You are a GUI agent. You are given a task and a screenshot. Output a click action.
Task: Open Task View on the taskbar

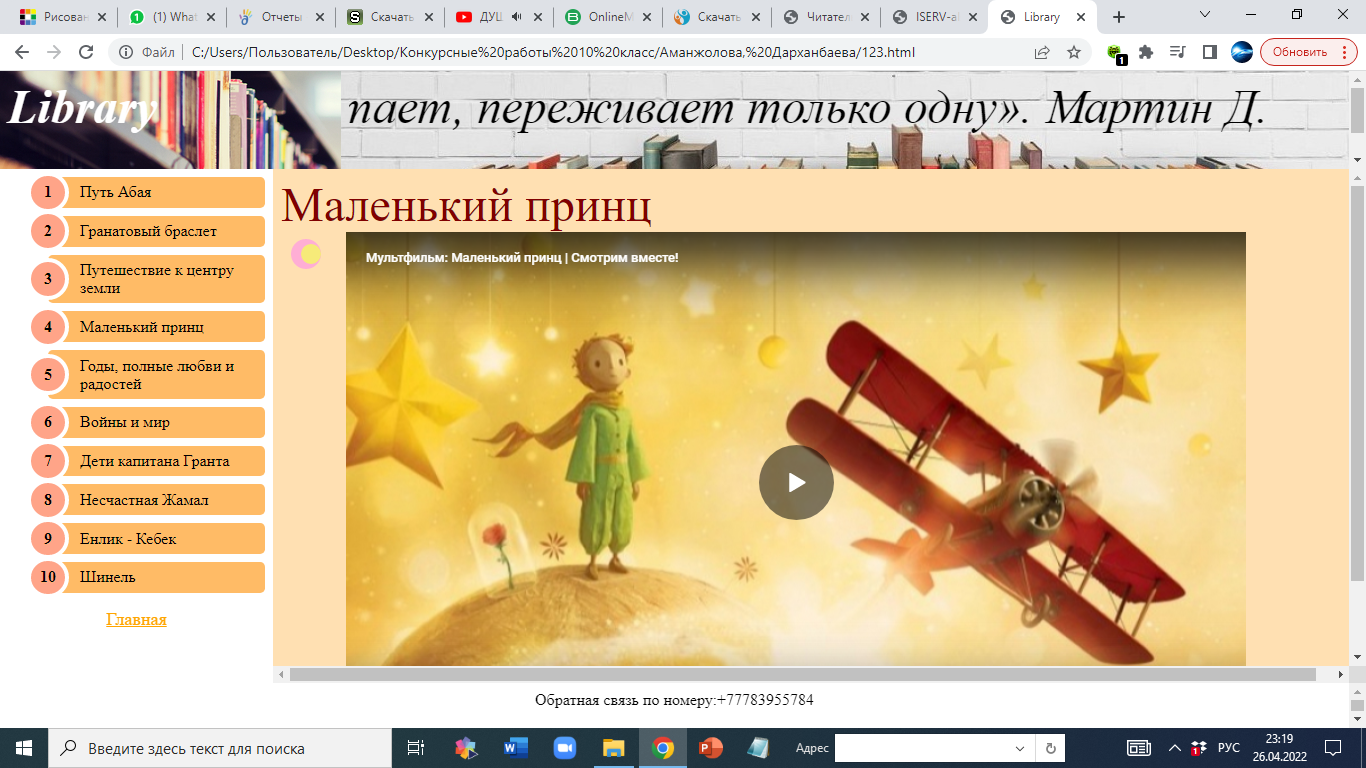417,748
